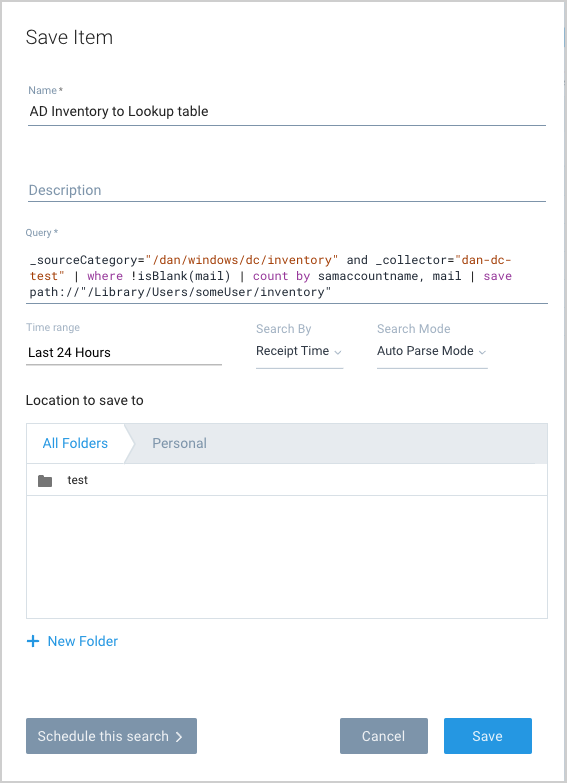Screen dimensions: 567x783
Task: Click the folder icon next to test
Action: click(45, 480)
